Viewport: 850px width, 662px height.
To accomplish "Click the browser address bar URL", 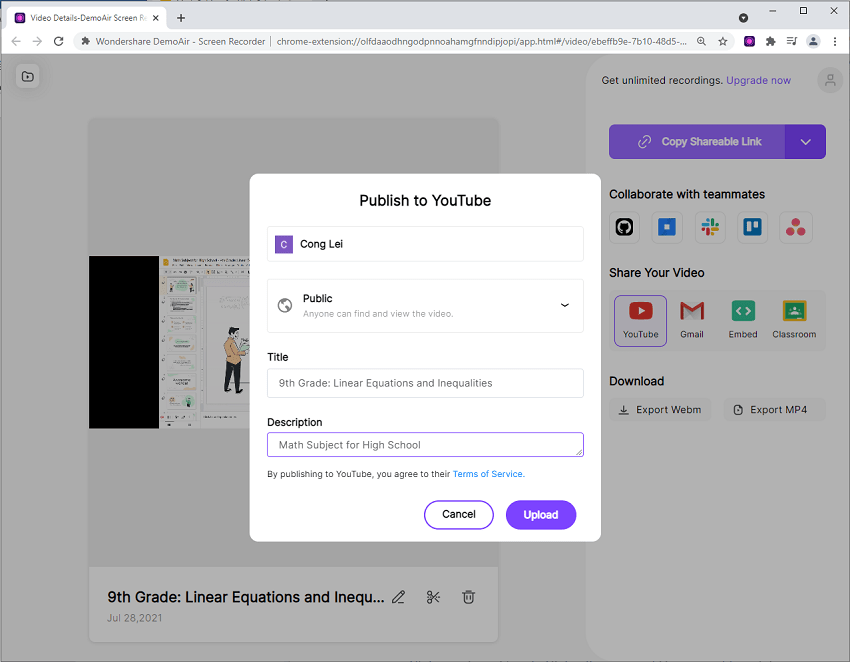I will click(481, 41).
